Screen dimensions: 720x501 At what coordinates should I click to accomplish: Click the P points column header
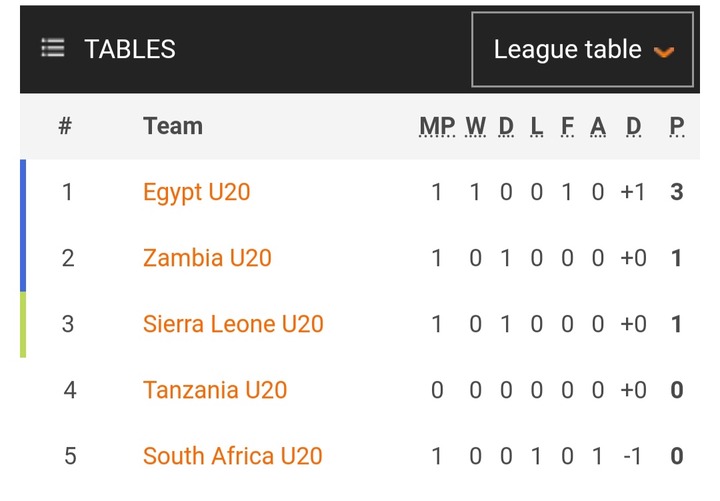click(x=677, y=126)
